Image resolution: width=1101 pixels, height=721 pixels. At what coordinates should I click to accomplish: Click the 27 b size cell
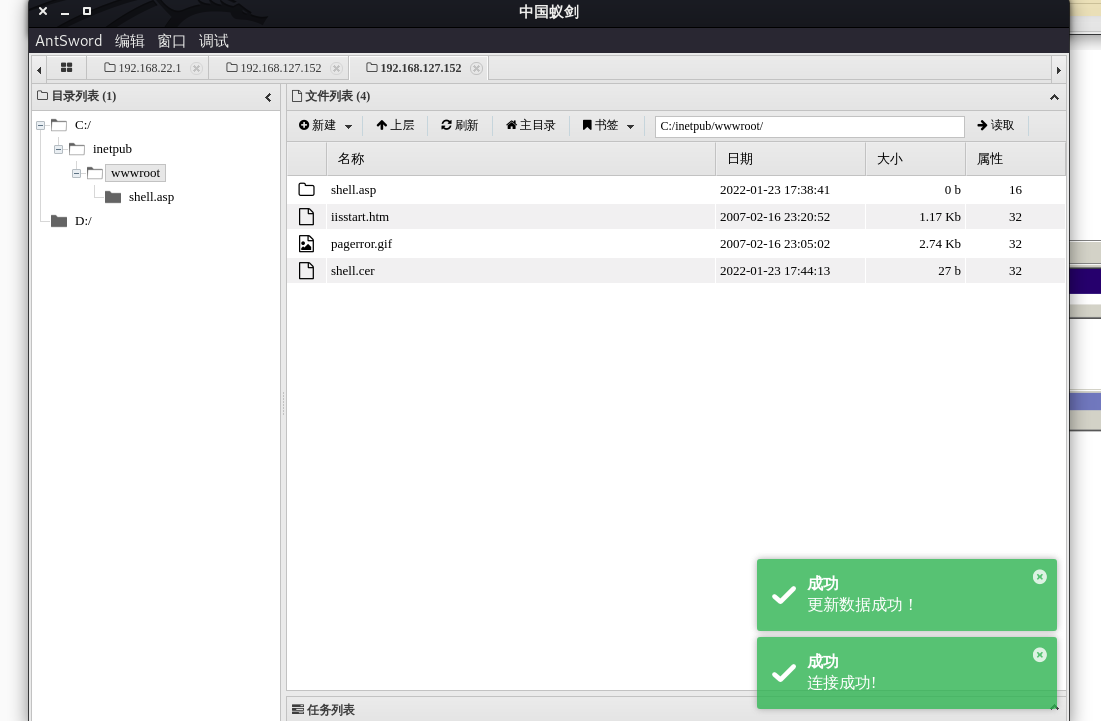(x=949, y=270)
